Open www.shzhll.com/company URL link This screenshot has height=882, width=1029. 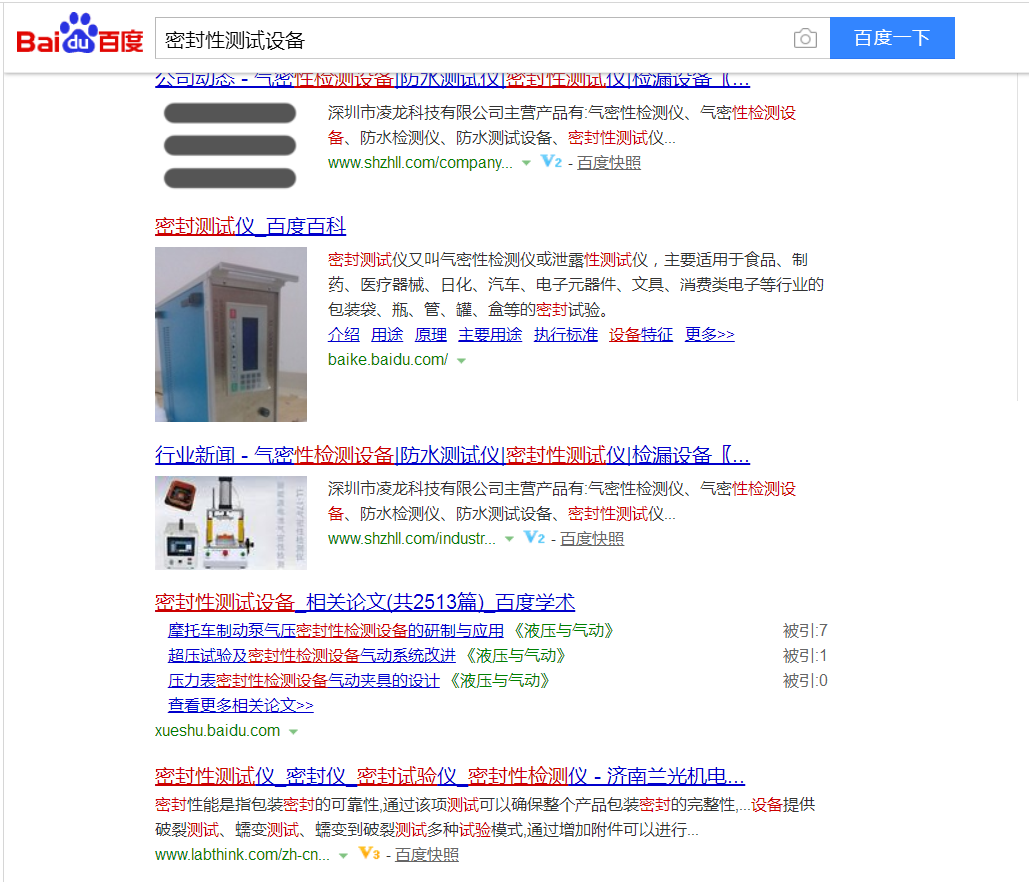pos(420,163)
